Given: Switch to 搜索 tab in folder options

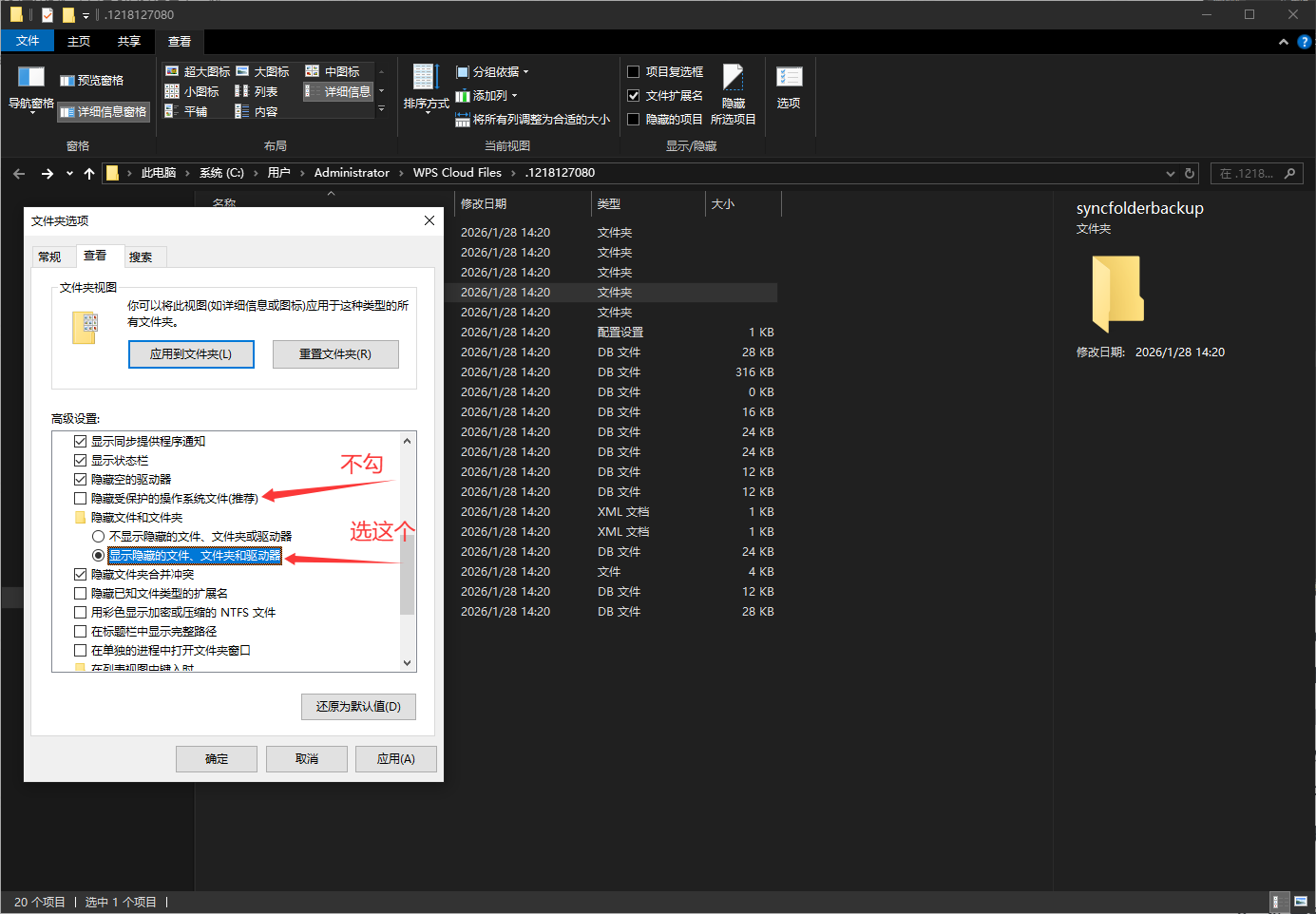Looking at the screenshot, I should pyautogui.click(x=141, y=257).
